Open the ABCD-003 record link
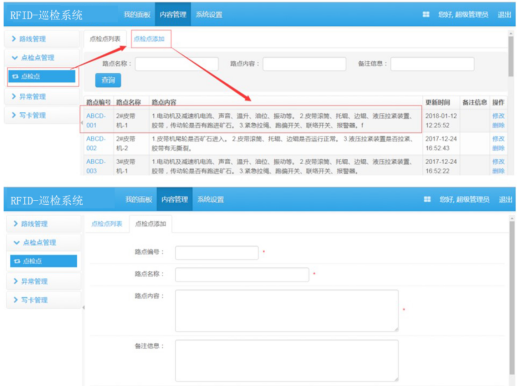Screen dimensions: 520x386 96,166
